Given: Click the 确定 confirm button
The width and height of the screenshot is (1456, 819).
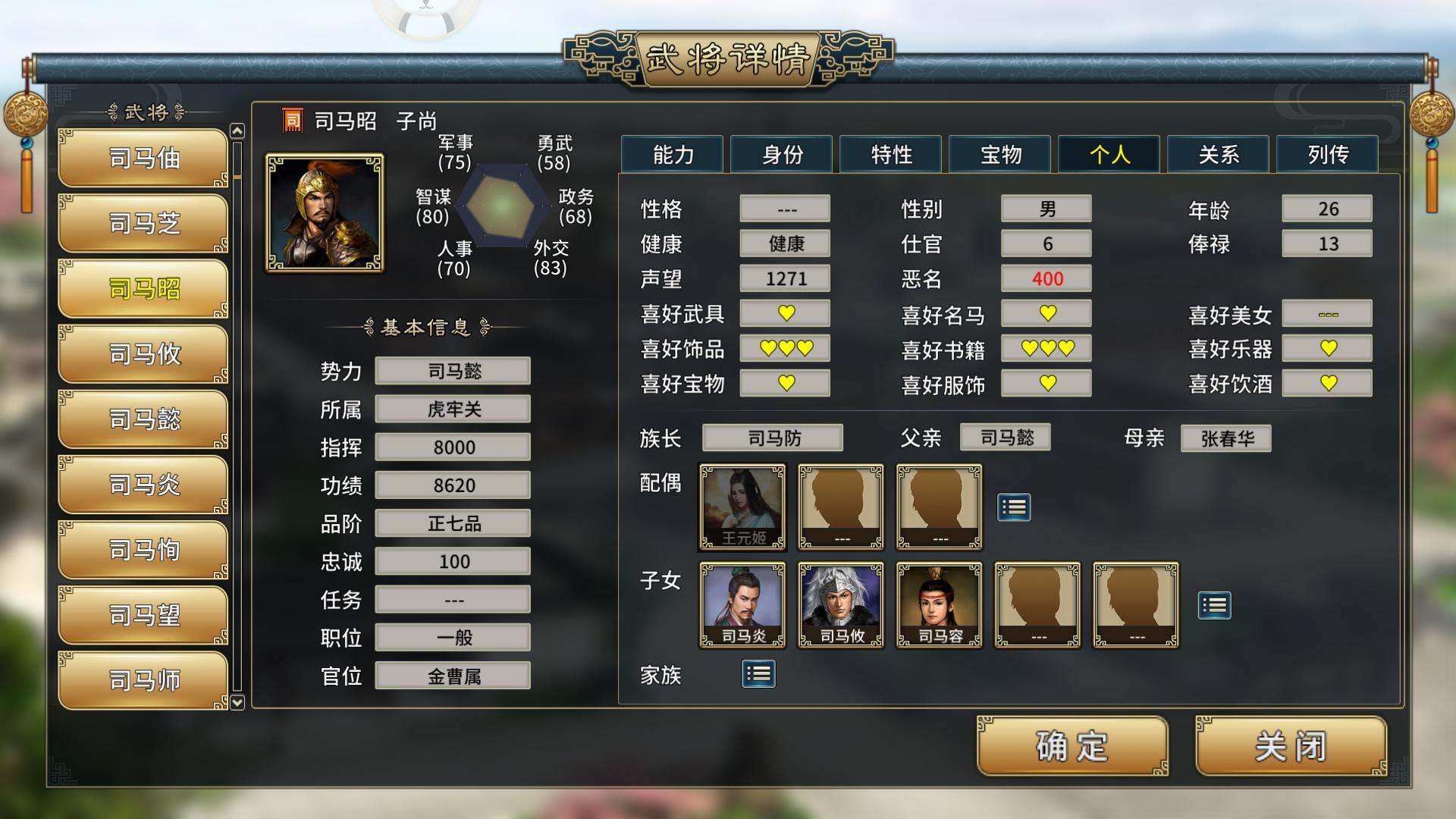Looking at the screenshot, I should coord(1072,746).
